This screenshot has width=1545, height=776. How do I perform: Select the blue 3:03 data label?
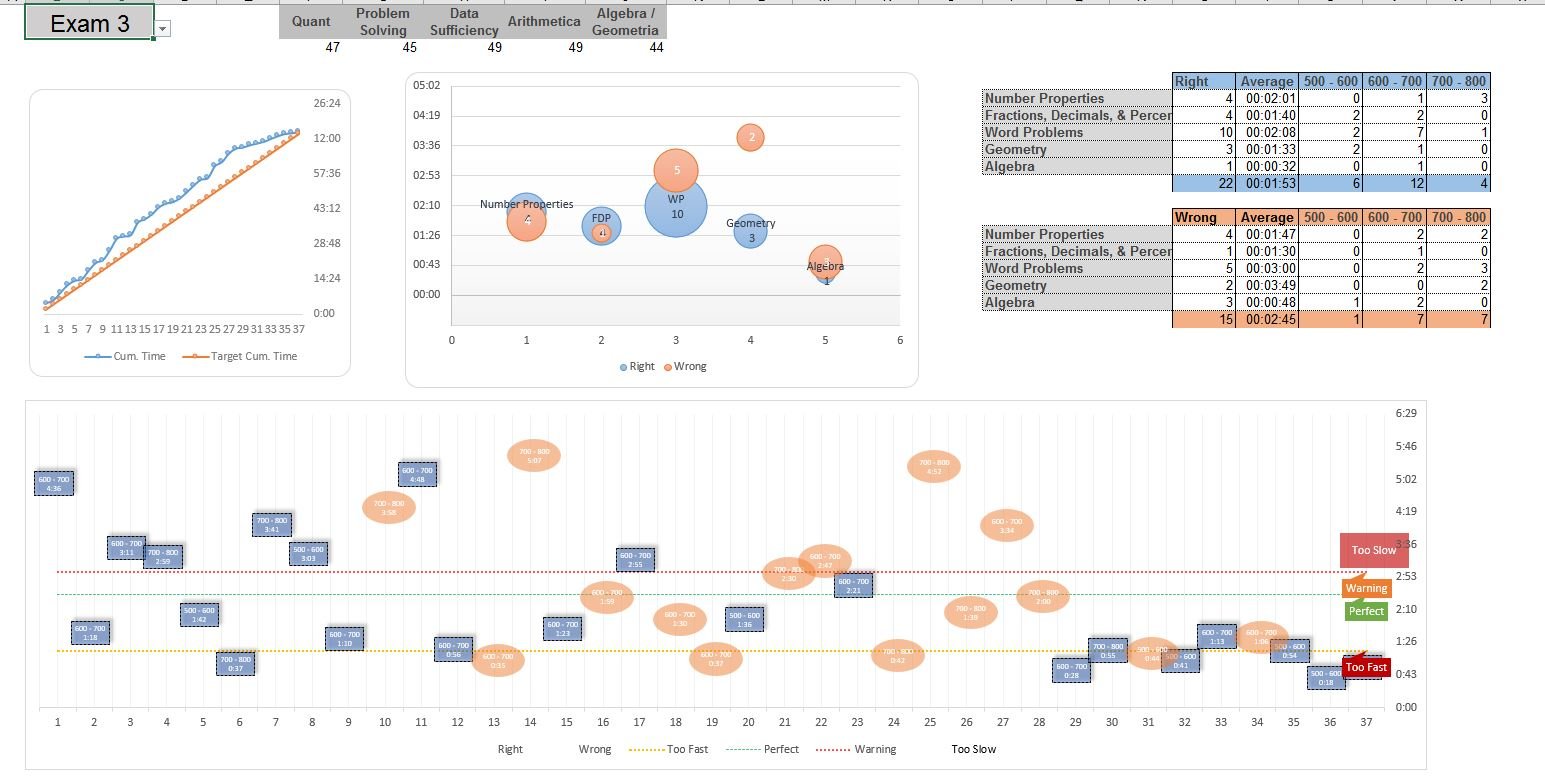[x=308, y=553]
